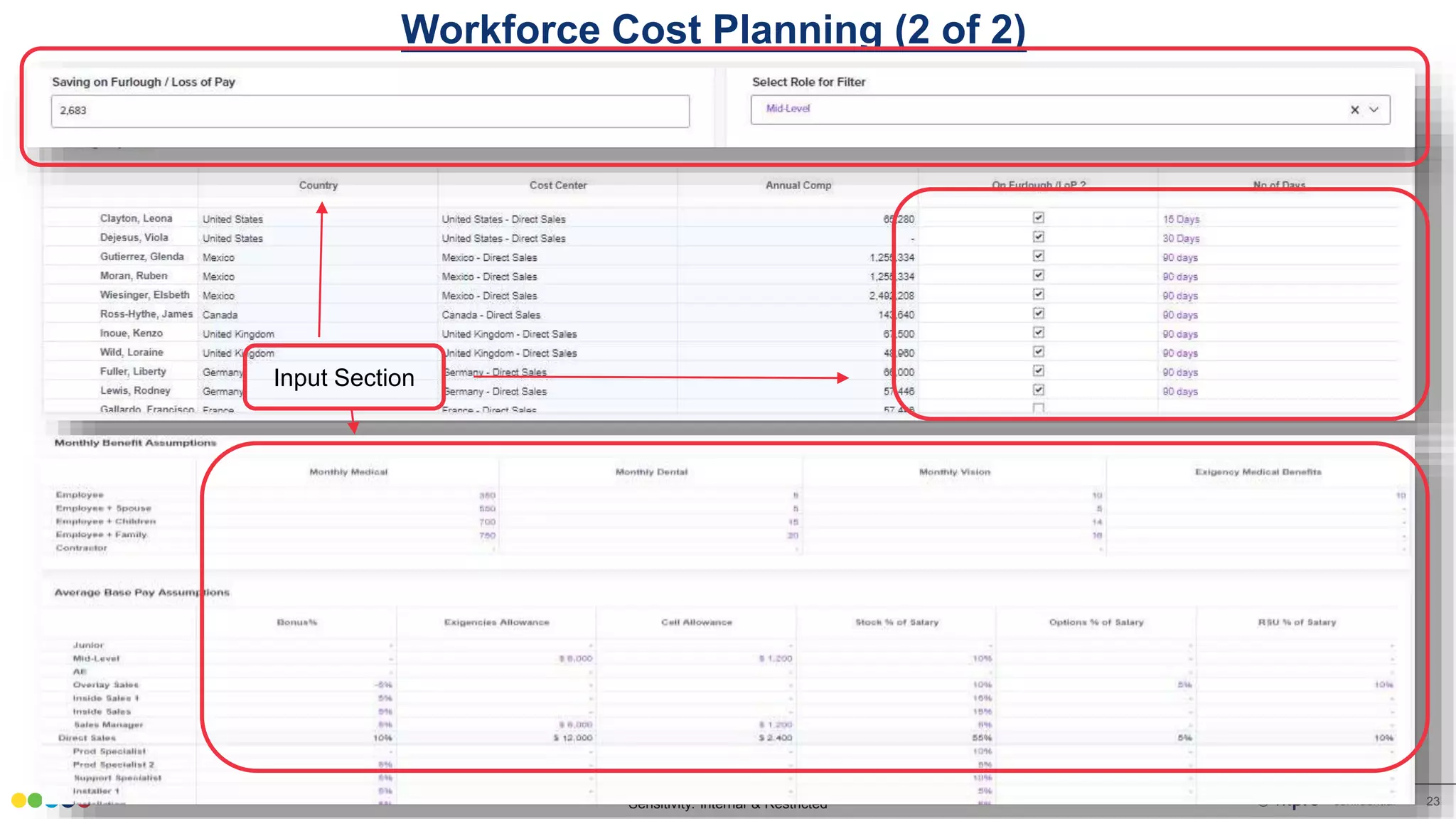This screenshot has height=819, width=1456.
Task: Click the Options % of Salary column header
Action: tap(1096, 623)
